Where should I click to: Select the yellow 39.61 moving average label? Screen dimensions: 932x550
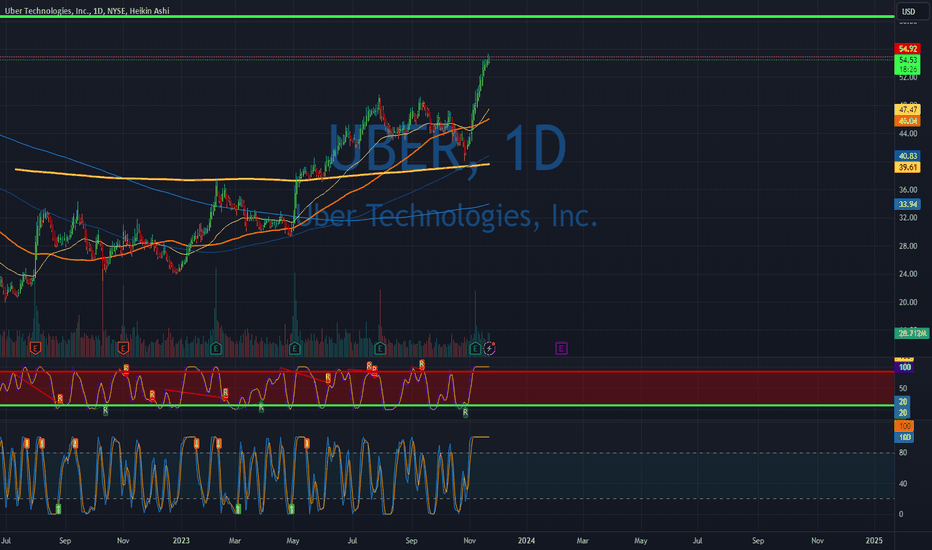pyautogui.click(x=907, y=168)
